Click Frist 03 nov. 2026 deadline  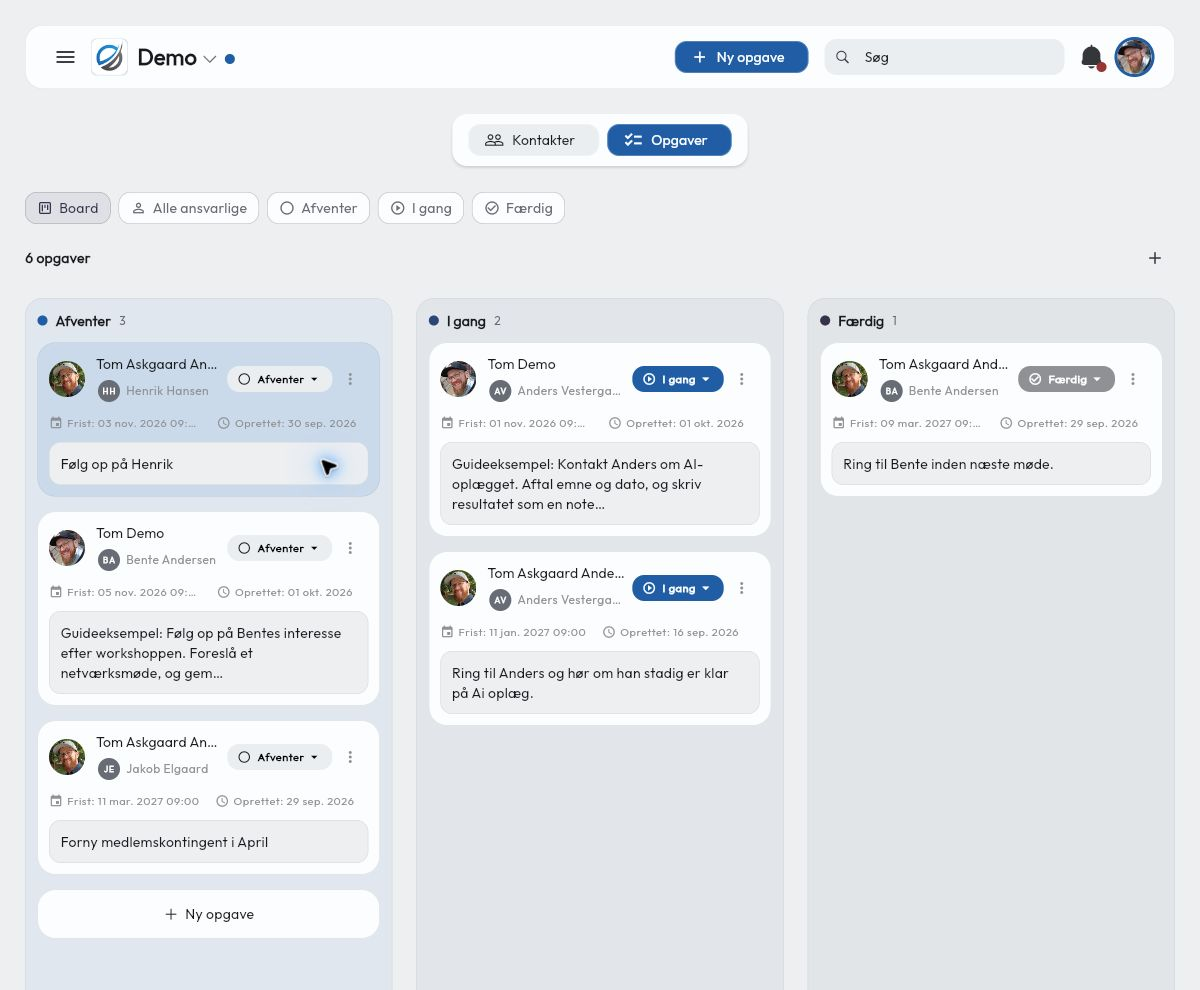pos(123,423)
